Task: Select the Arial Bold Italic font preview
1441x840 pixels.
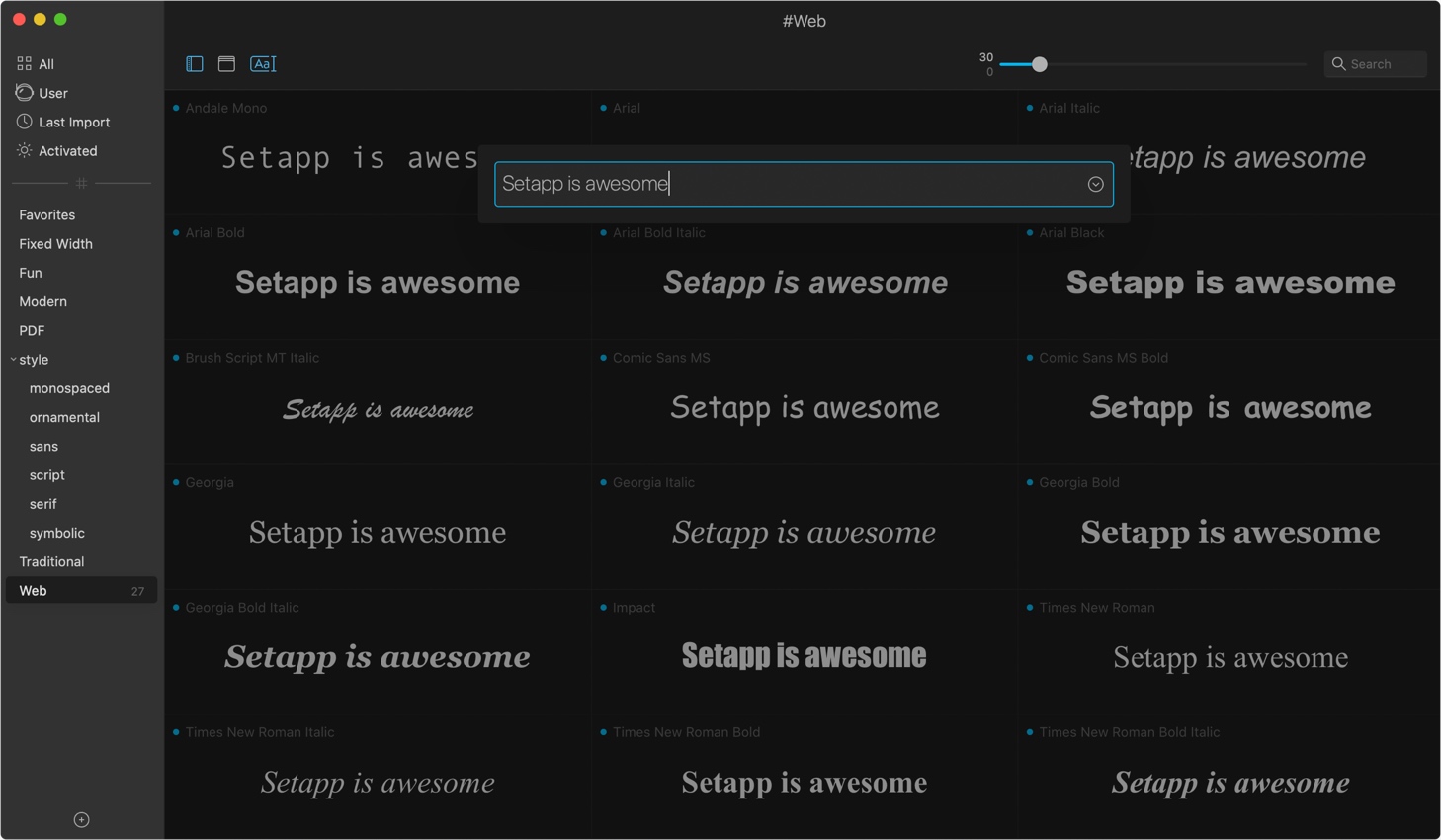Action: tap(805, 283)
